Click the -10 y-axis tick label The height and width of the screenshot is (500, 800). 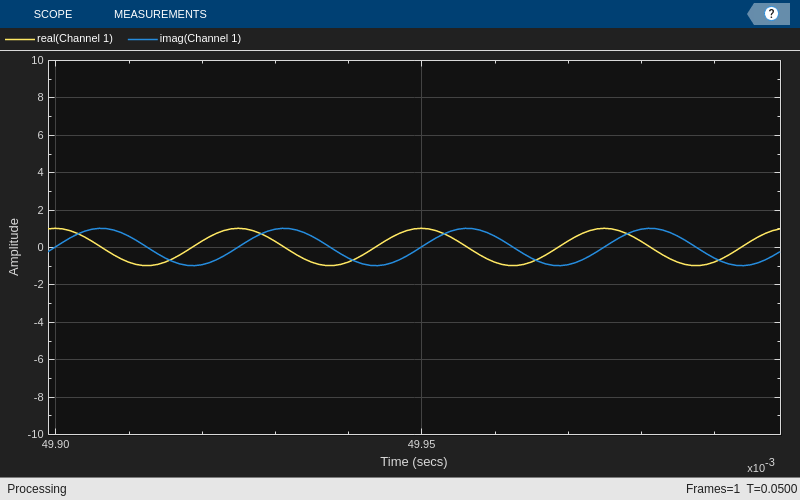coord(35,434)
